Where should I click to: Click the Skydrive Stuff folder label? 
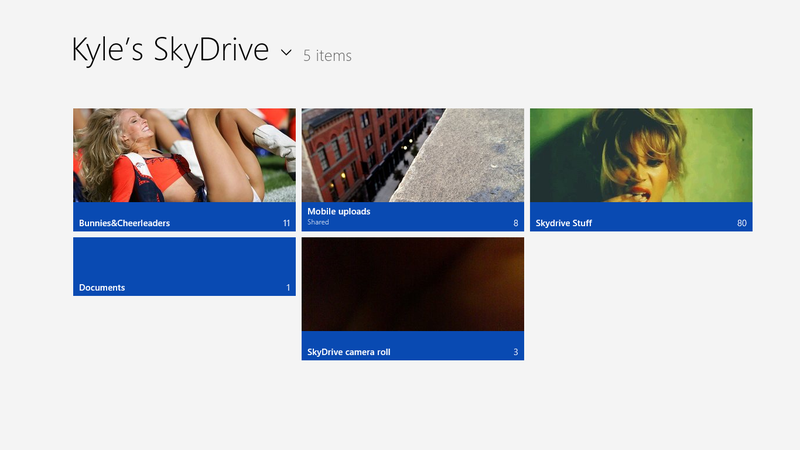564,223
